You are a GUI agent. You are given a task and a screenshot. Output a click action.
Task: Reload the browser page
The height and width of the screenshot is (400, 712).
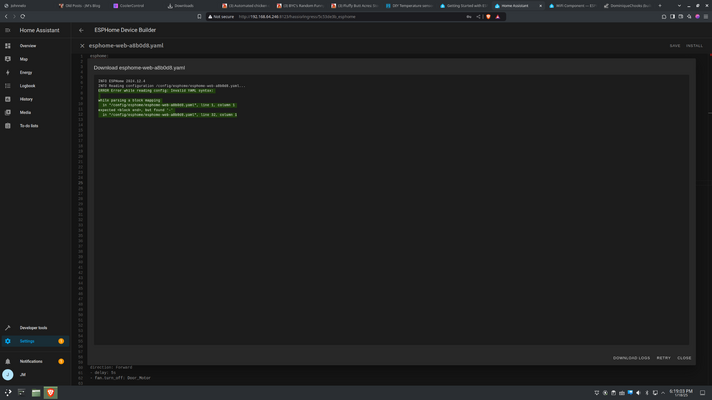pyautogui.click(x=23, y=17)
